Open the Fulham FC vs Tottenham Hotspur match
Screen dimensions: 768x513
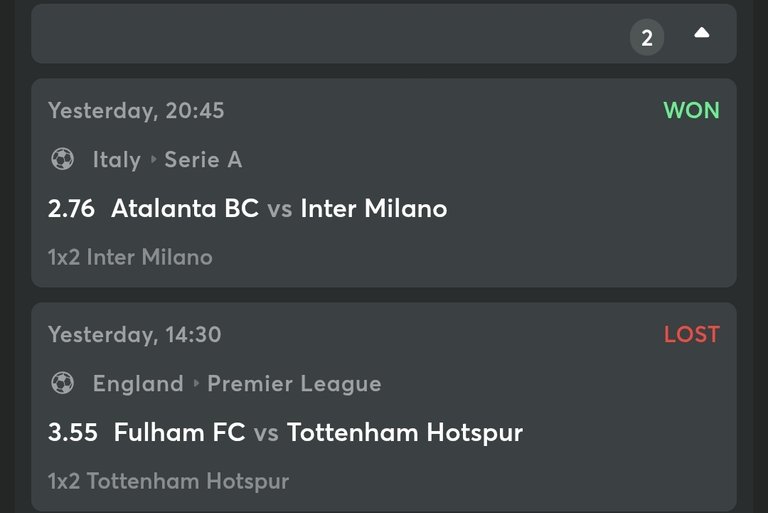tap(318, 433)
